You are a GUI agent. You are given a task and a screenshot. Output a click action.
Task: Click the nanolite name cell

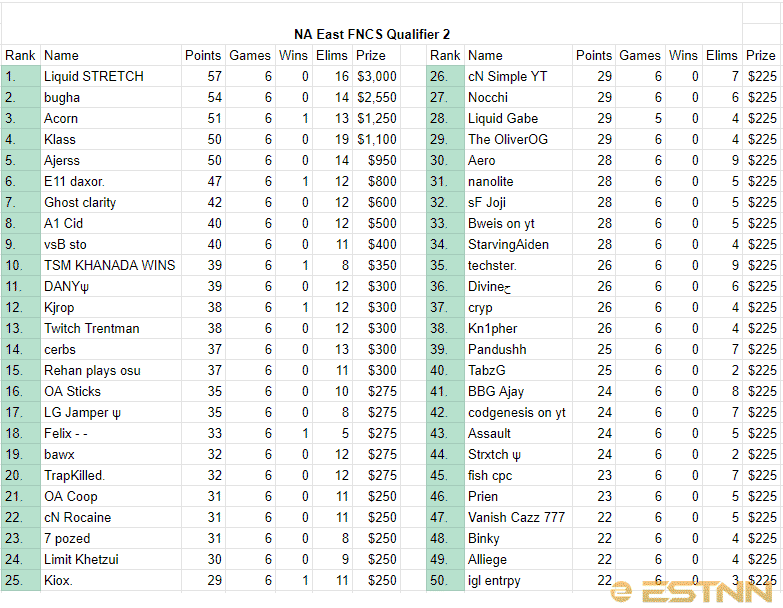(518, 181)
